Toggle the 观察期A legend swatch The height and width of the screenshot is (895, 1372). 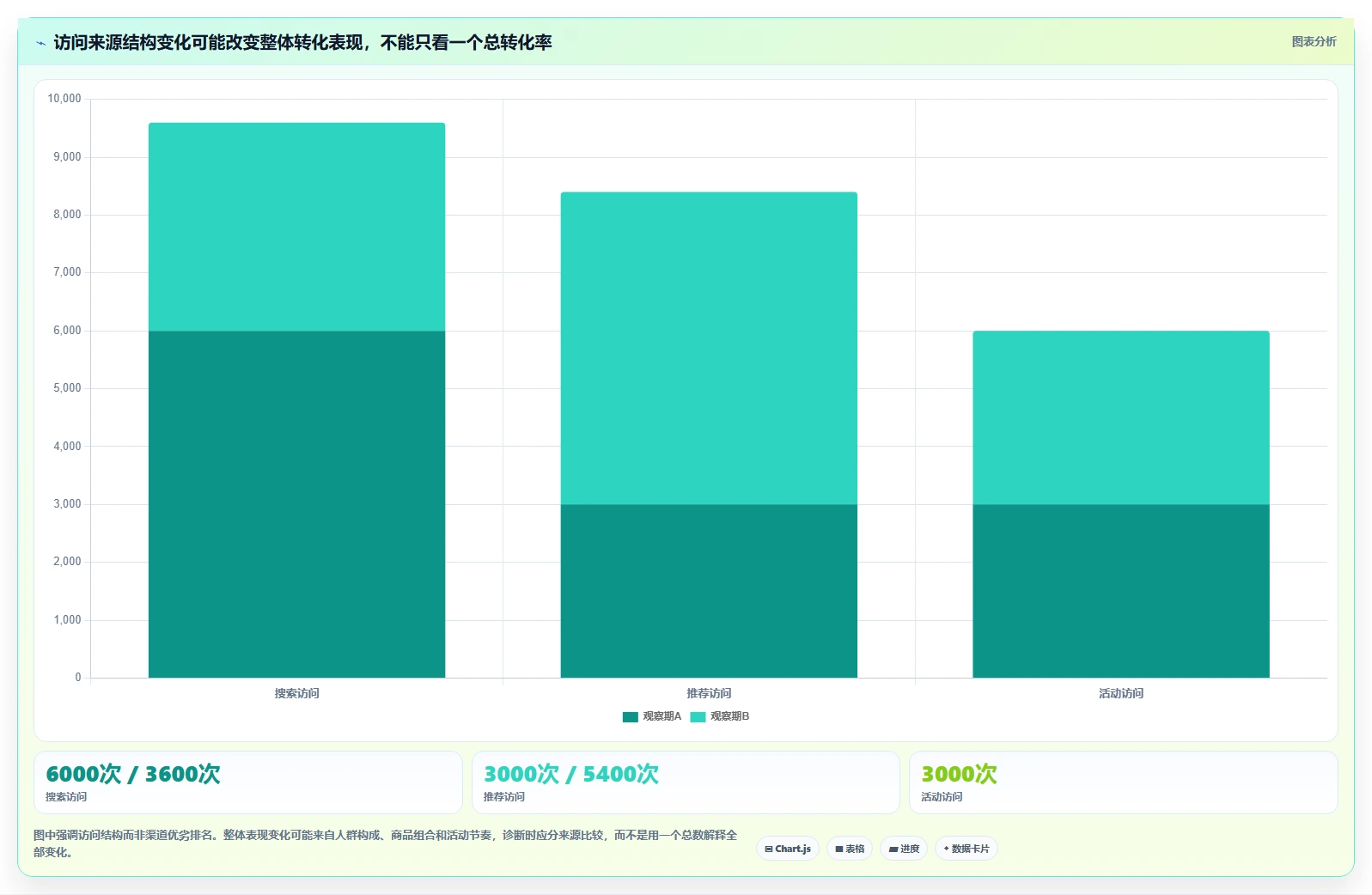(x=630, y=716)
